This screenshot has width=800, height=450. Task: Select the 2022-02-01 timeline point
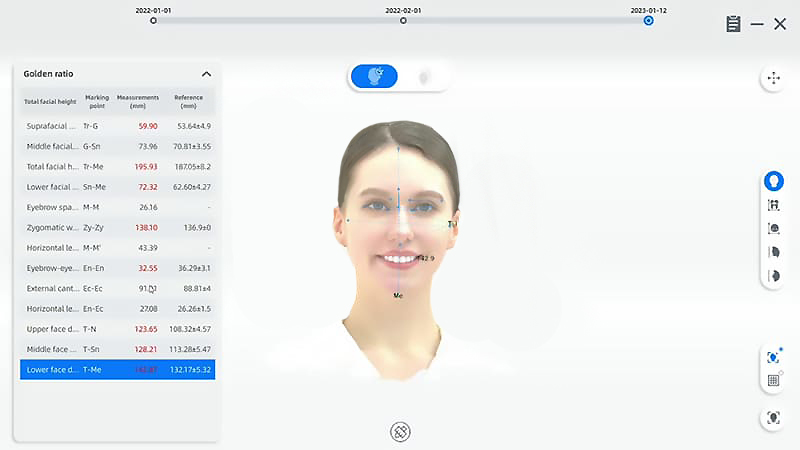pos(403,20)
